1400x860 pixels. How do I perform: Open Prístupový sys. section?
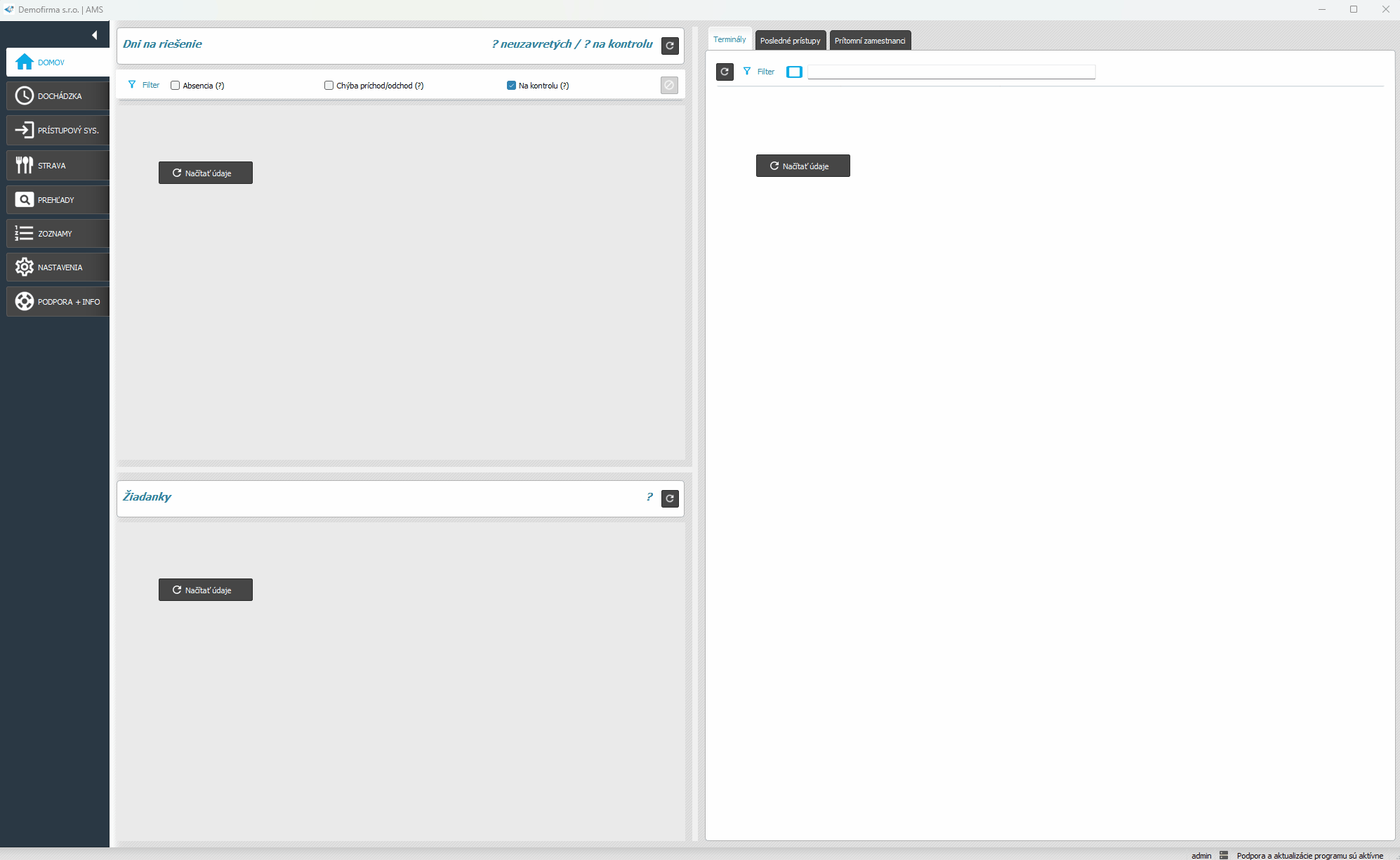(58, 131)
